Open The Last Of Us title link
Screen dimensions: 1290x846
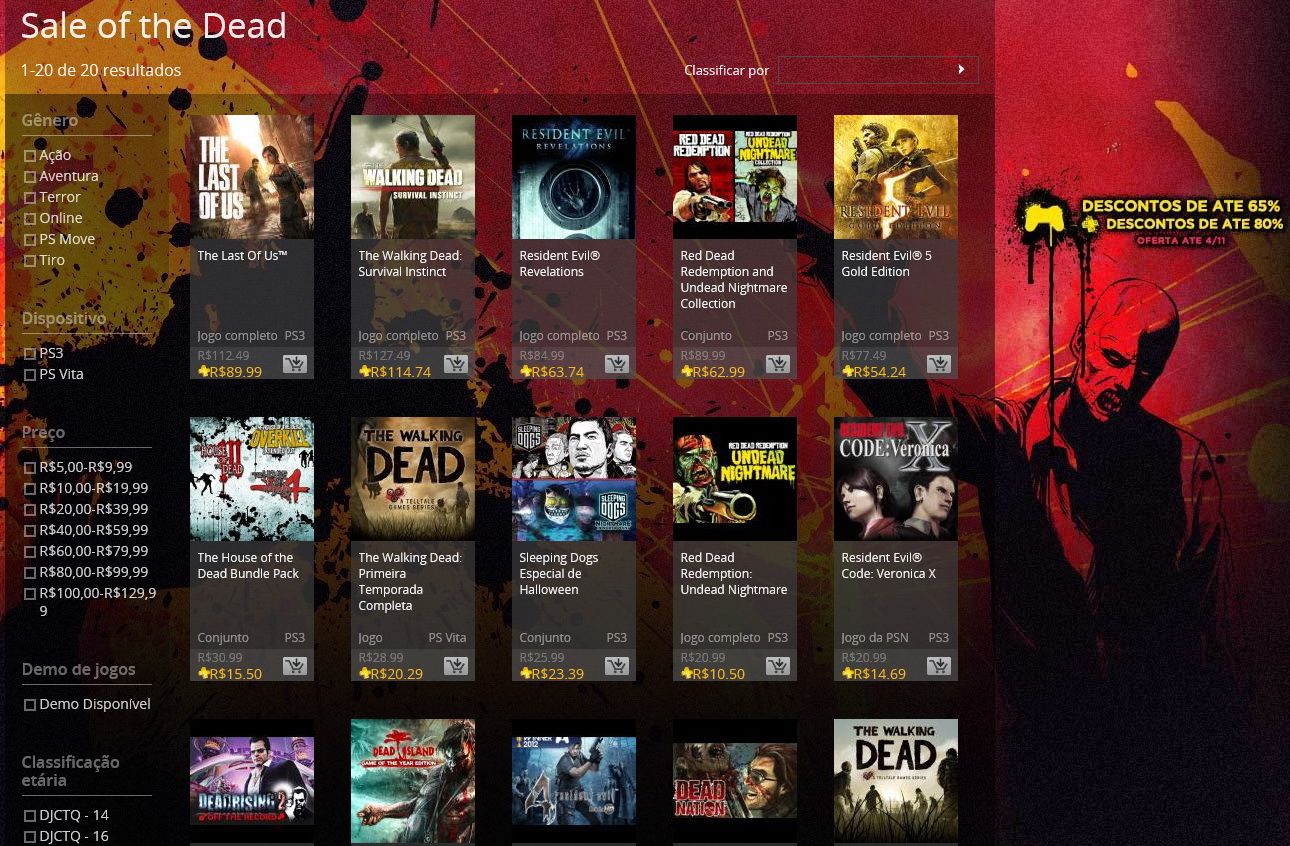click(x=242, y=256)
